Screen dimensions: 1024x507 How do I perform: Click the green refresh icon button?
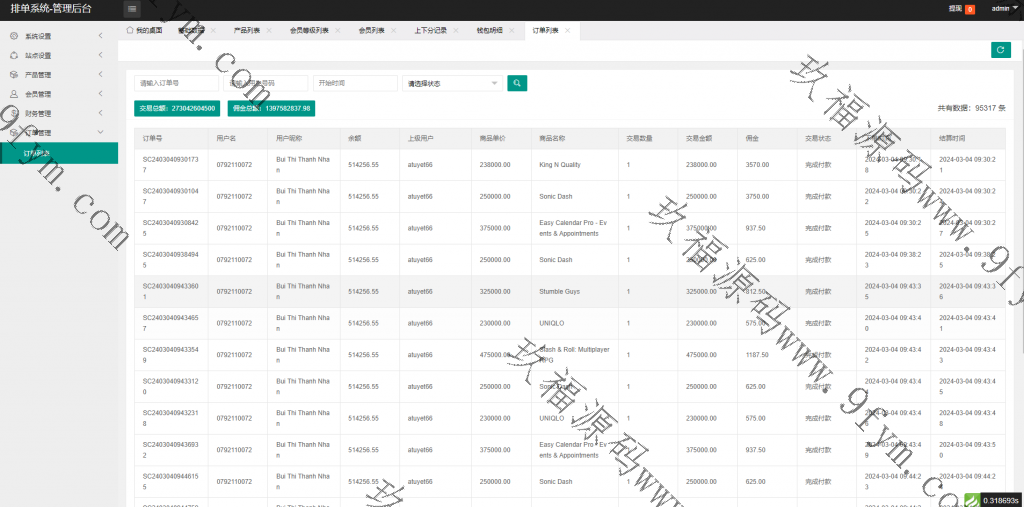click(x=999, y=50)
